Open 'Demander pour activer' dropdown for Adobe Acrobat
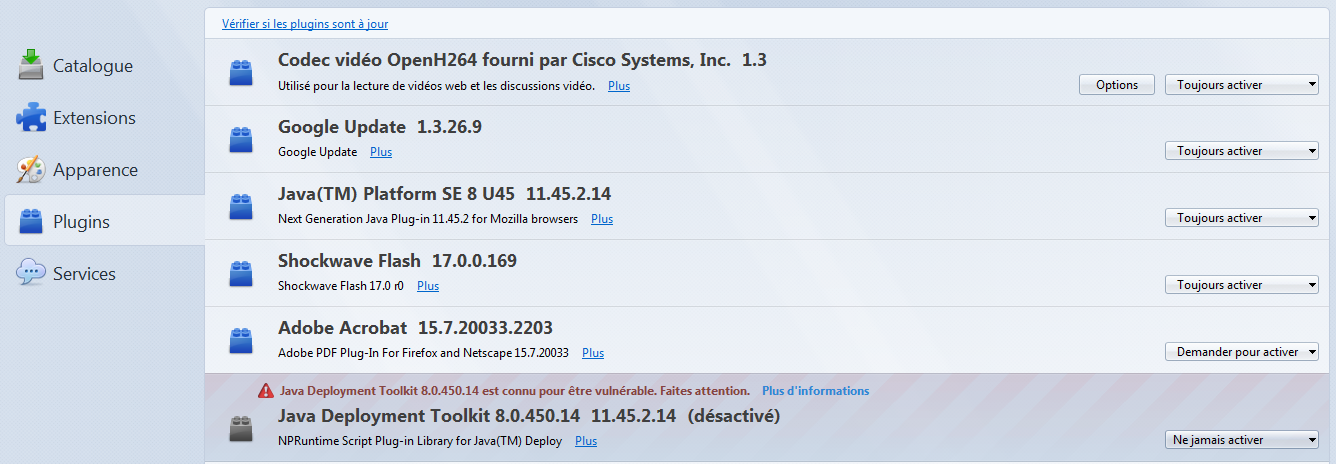 [x=1242, y=352]
